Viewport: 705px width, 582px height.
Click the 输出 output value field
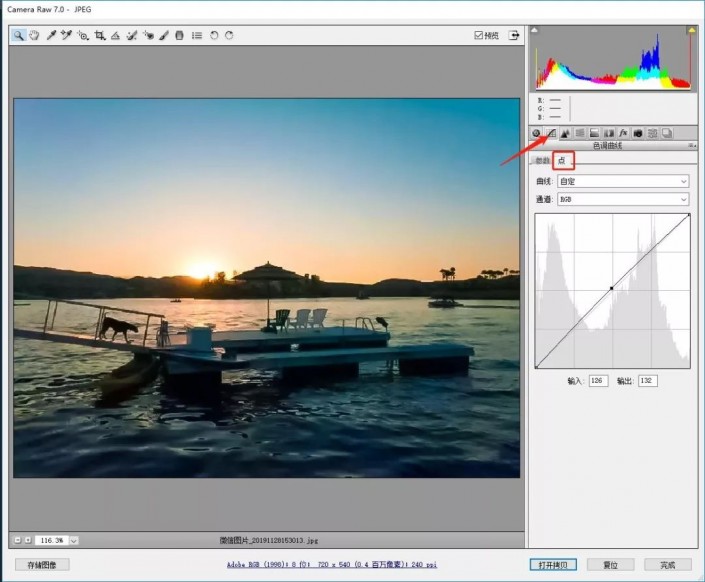point(647,381)
